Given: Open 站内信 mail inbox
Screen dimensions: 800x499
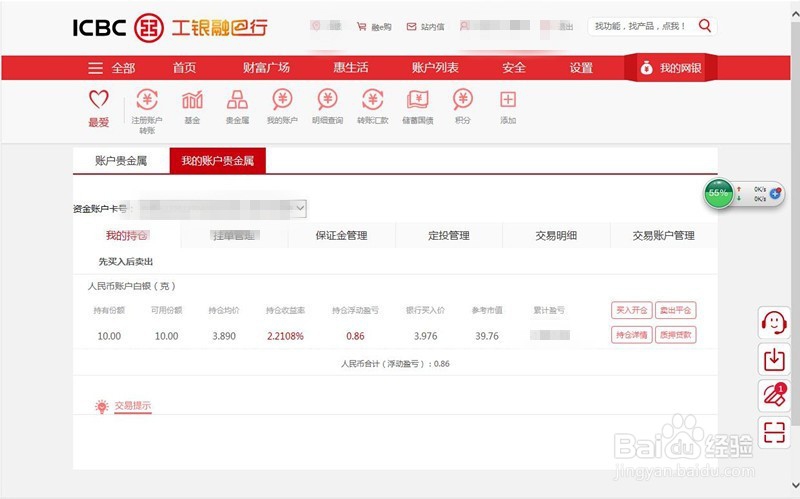Looking at the screenshot, I should pyautogui.click(x=426, y=27).
